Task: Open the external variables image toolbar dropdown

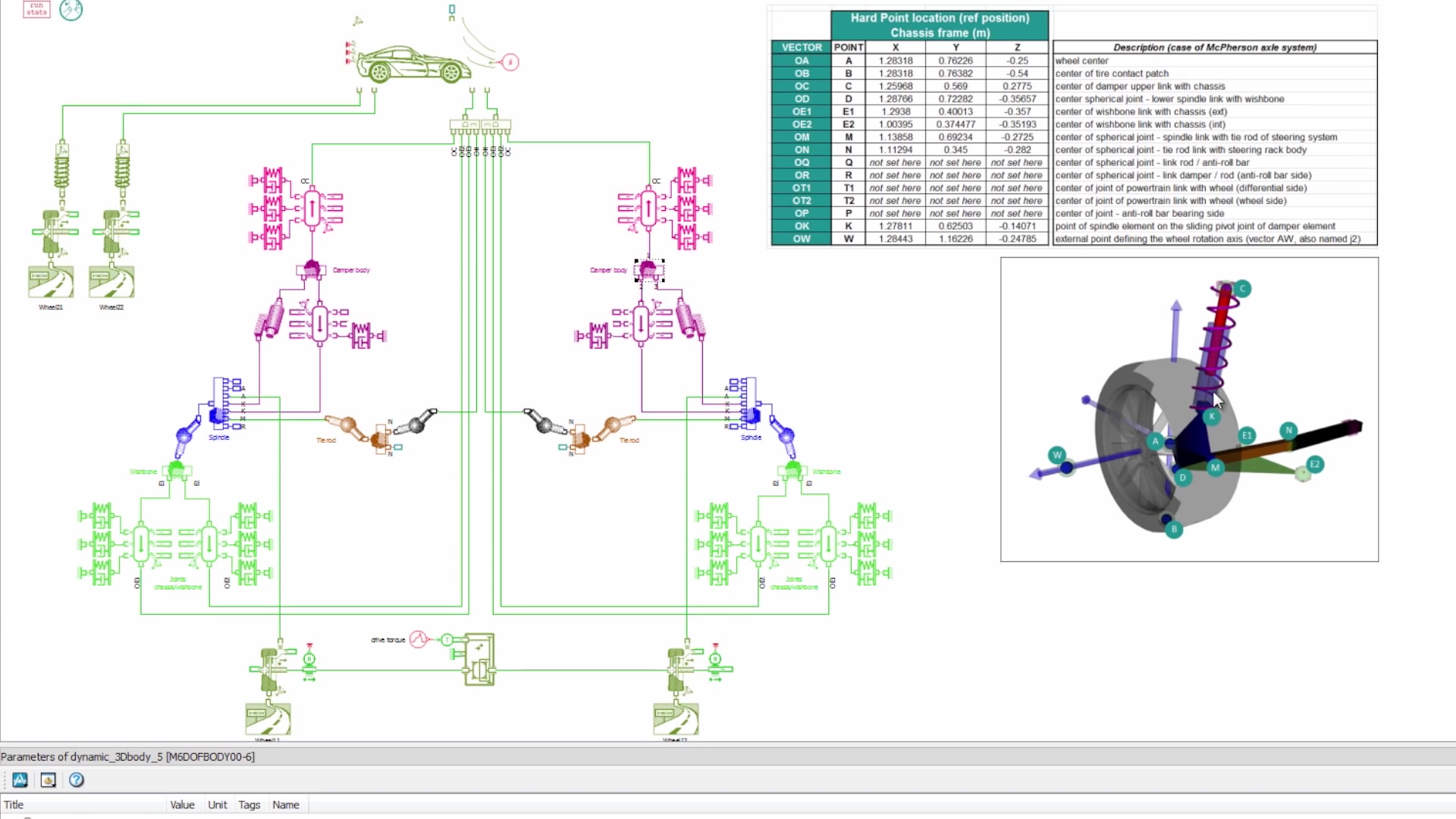Action: [x=48, y=780]
